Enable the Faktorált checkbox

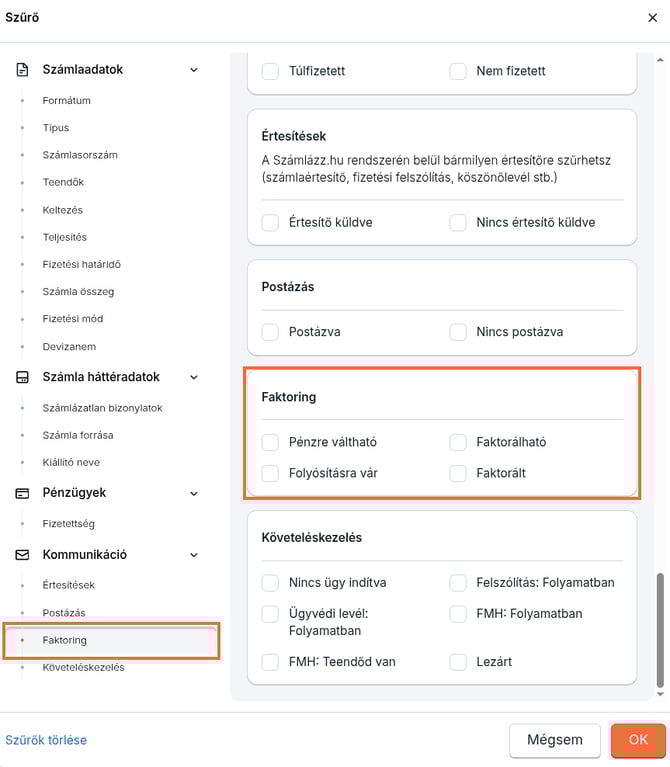[458, 473]
